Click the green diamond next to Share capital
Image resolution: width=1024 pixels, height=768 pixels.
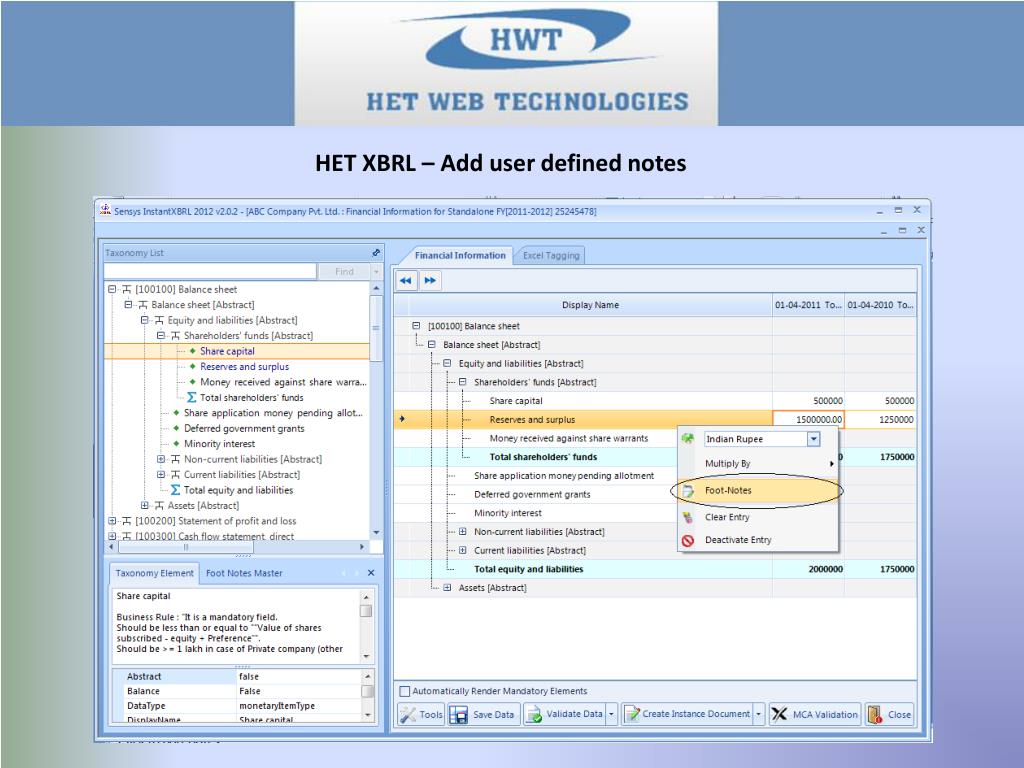(193, 351)
